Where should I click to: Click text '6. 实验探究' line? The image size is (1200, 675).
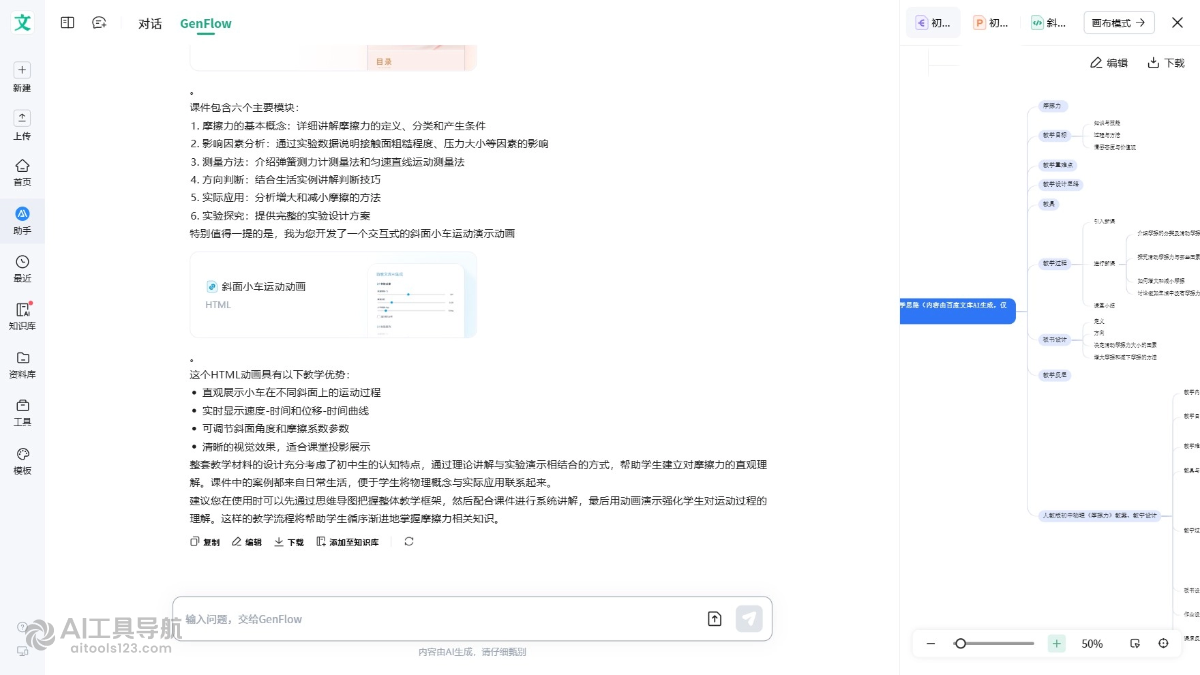coord(280,216)
